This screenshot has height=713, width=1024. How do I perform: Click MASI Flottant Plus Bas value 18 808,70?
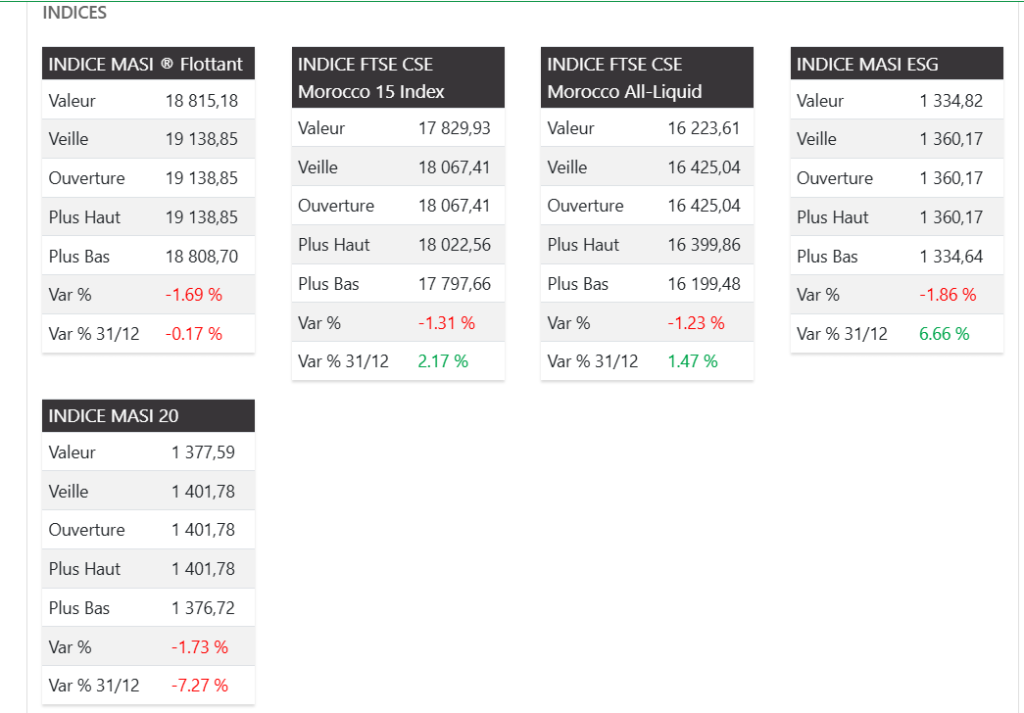202,257
